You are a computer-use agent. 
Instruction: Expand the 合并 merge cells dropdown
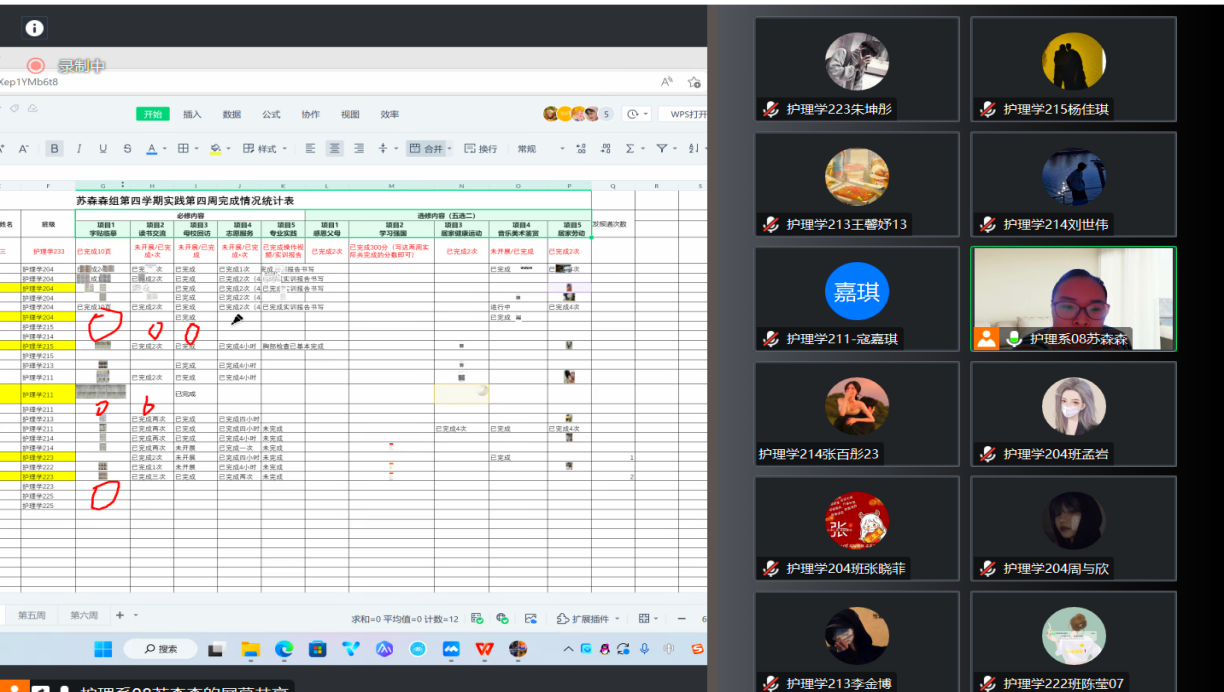(x=449, y=149)
